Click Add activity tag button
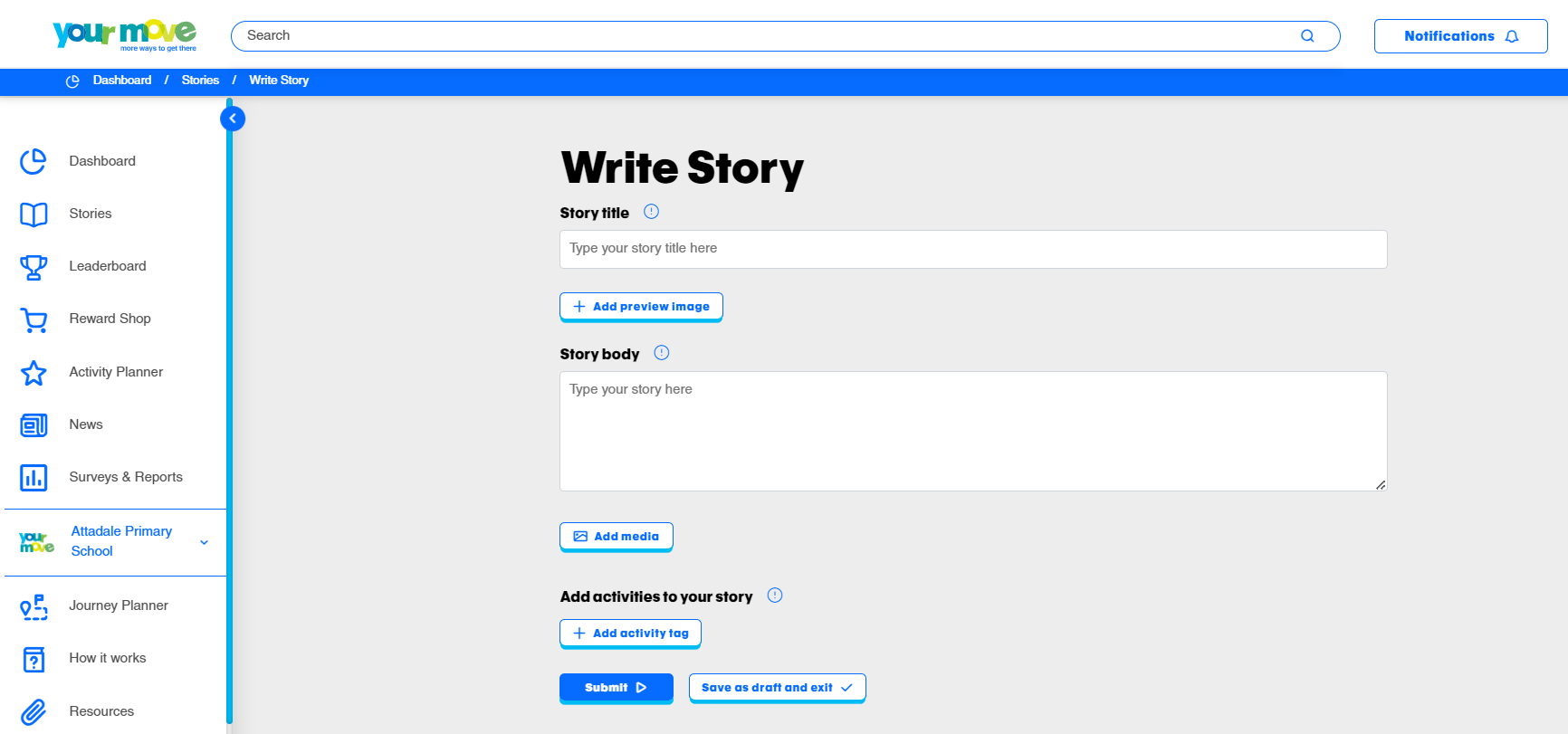Viewport: 1568px width, 734px height. (630, 634)
